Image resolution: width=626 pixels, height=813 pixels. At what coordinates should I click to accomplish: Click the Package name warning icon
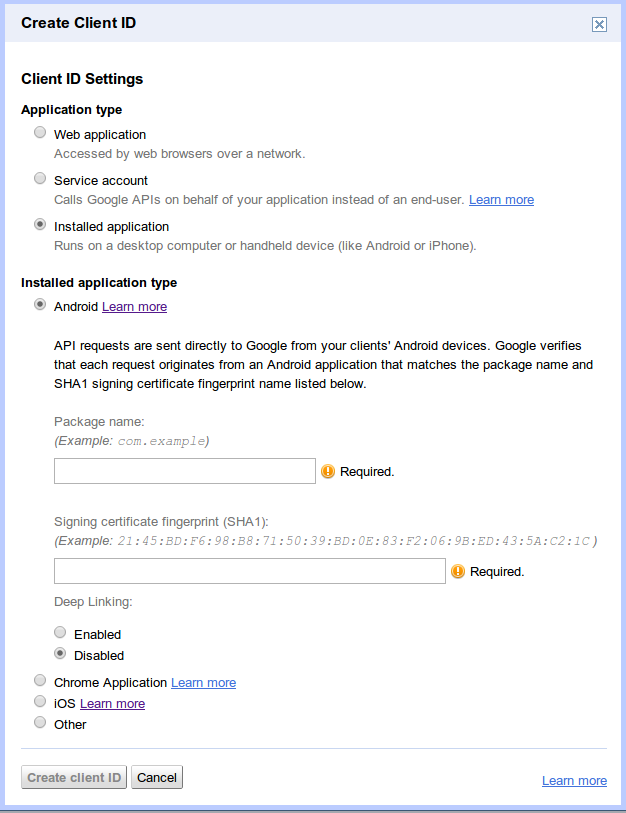(327, 471)
